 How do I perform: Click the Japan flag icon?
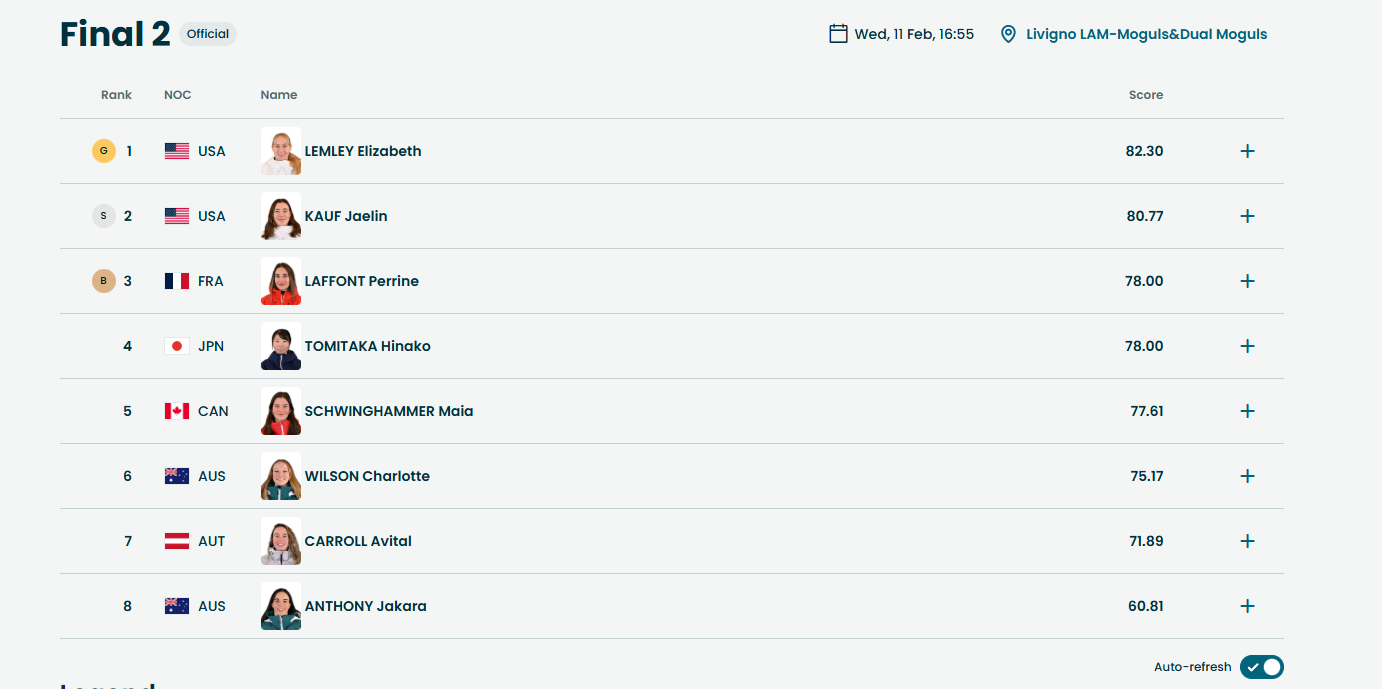[x=177, y=346]
